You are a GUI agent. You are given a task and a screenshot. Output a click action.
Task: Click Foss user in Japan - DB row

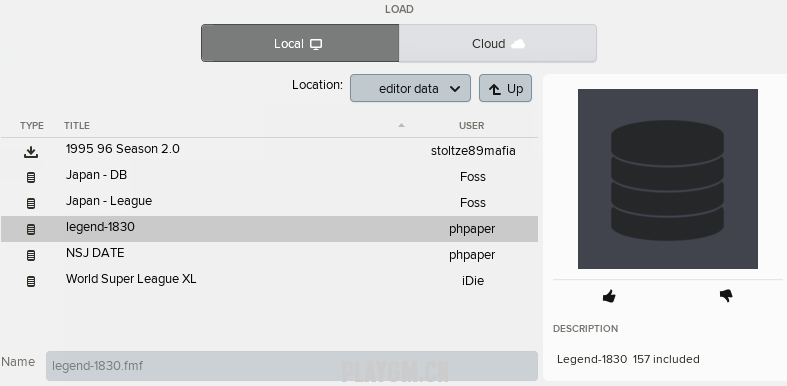473,177
